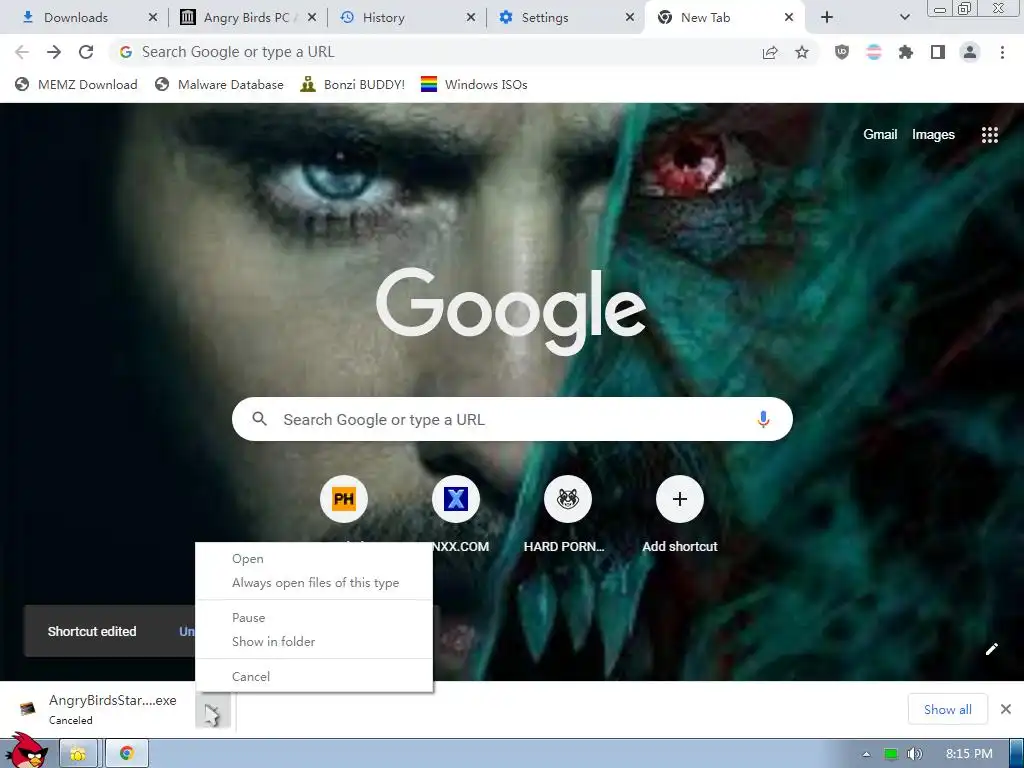Open the user profile avatar

tap(970, 52)
